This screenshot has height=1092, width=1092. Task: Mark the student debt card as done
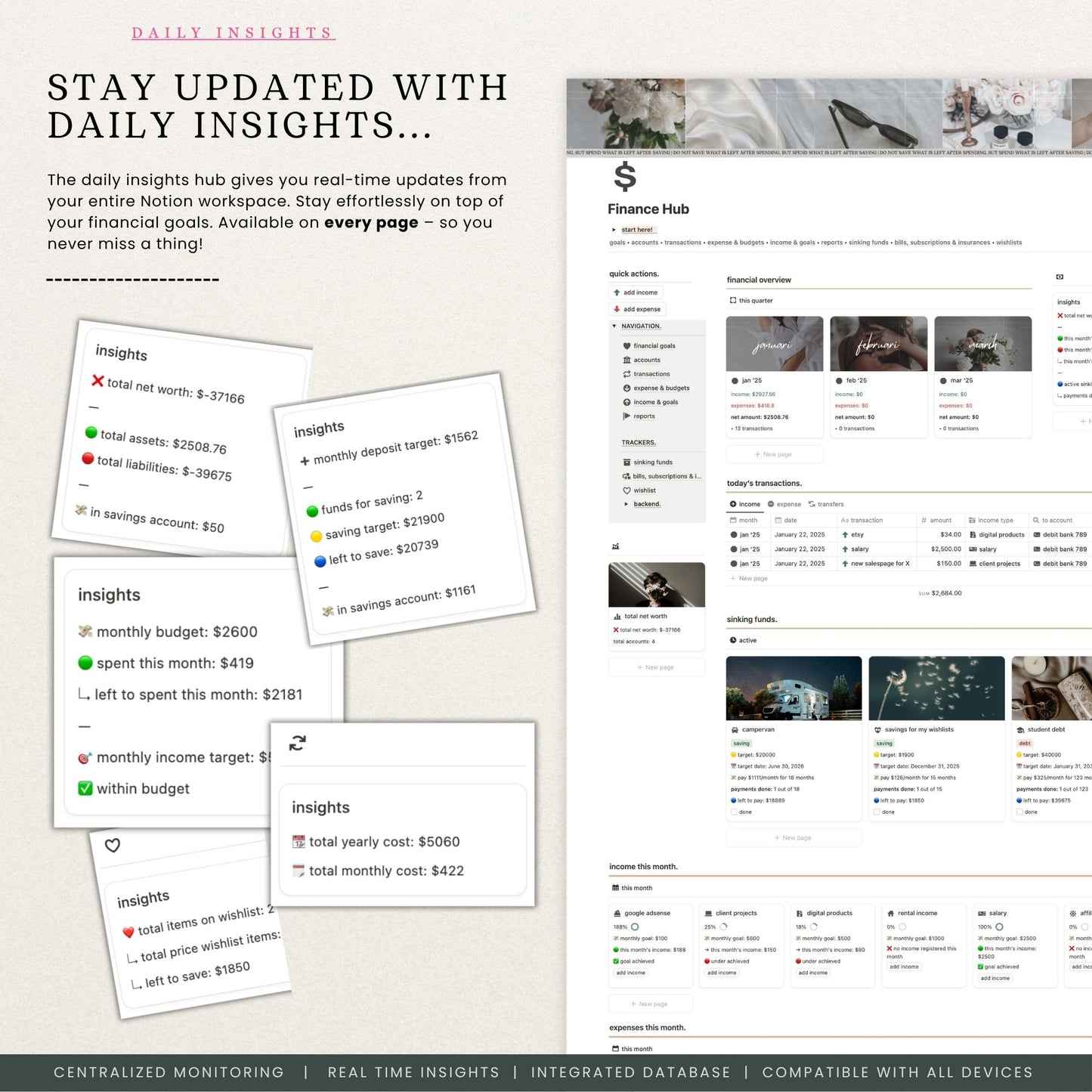(1019, 812)
